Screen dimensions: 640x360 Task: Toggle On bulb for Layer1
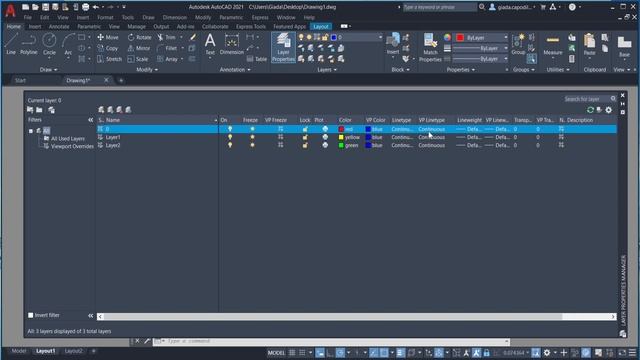(230, 137)
